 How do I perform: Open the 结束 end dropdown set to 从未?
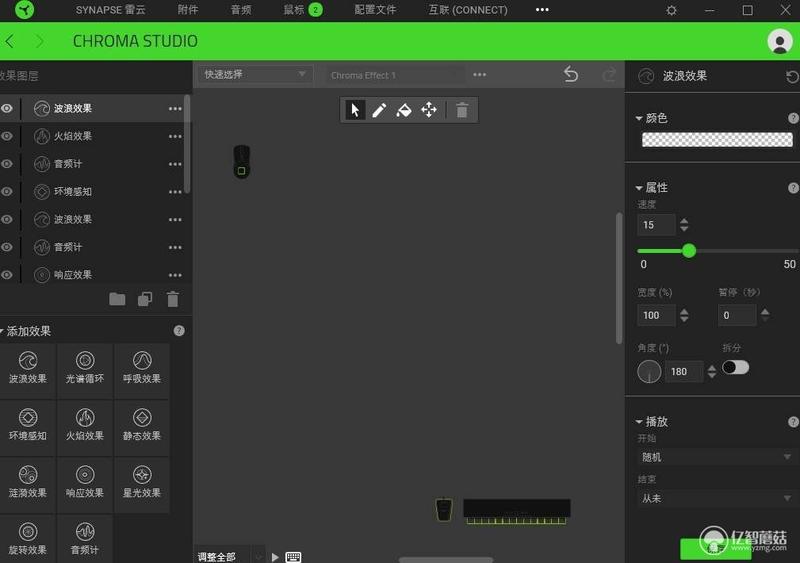(716, 498)
